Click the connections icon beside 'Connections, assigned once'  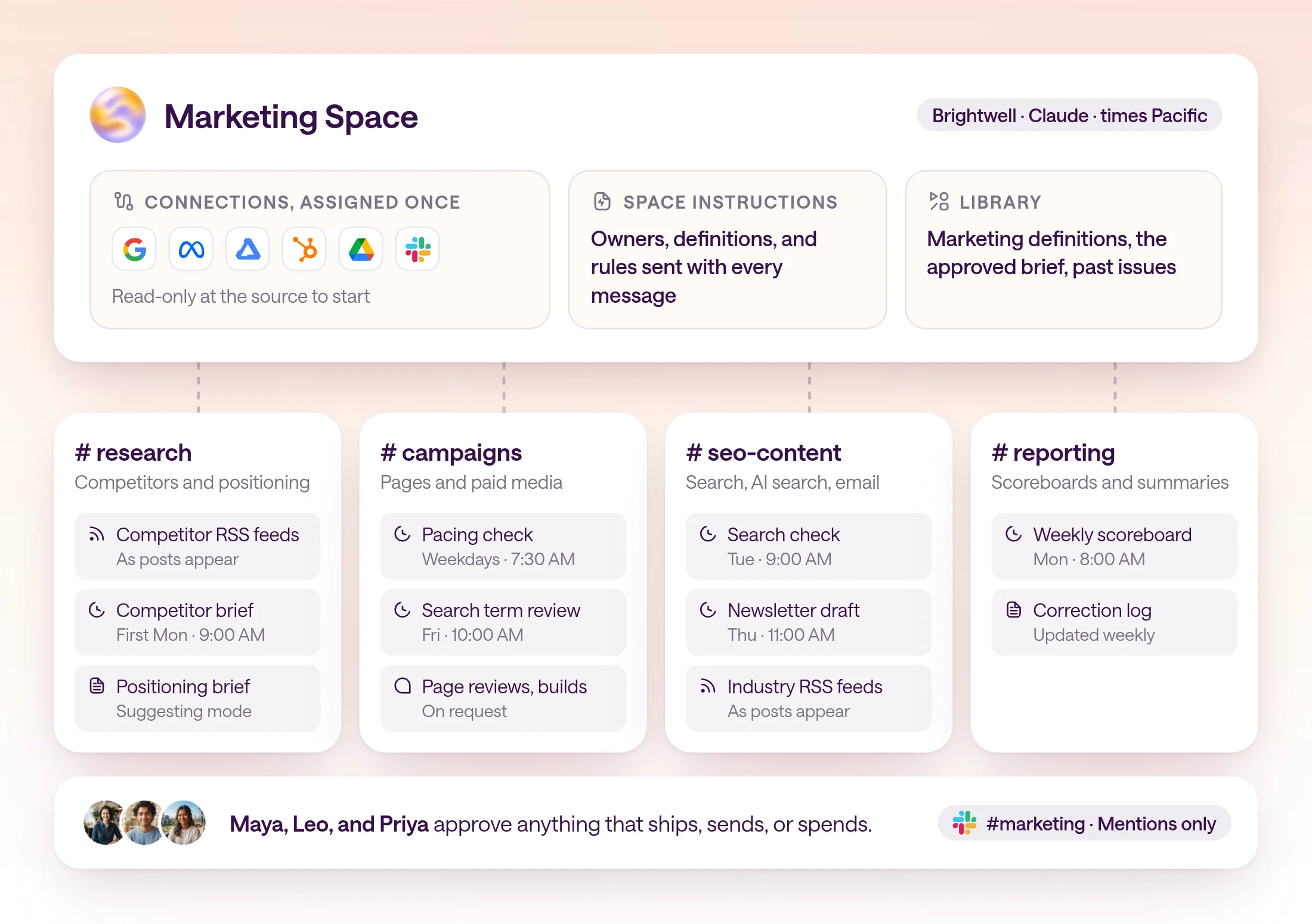(x=123, y=201)
